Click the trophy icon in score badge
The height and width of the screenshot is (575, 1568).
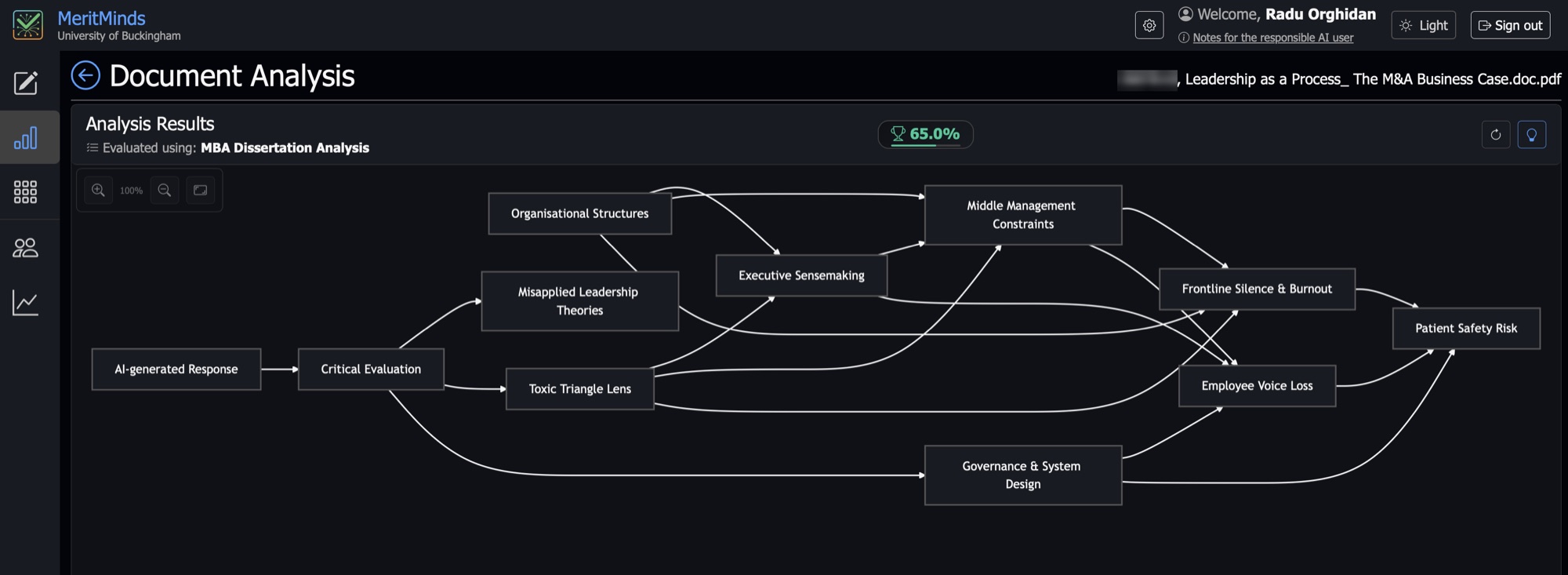click(x=898, y=134)
